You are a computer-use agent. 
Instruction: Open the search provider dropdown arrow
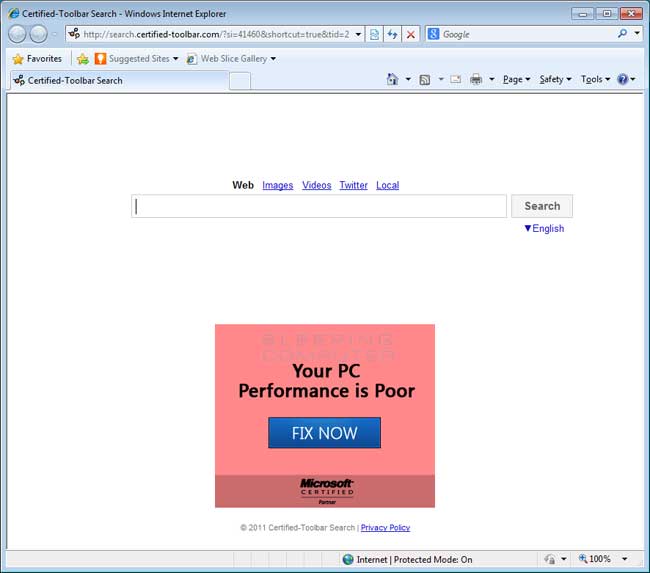pos(637,33)
